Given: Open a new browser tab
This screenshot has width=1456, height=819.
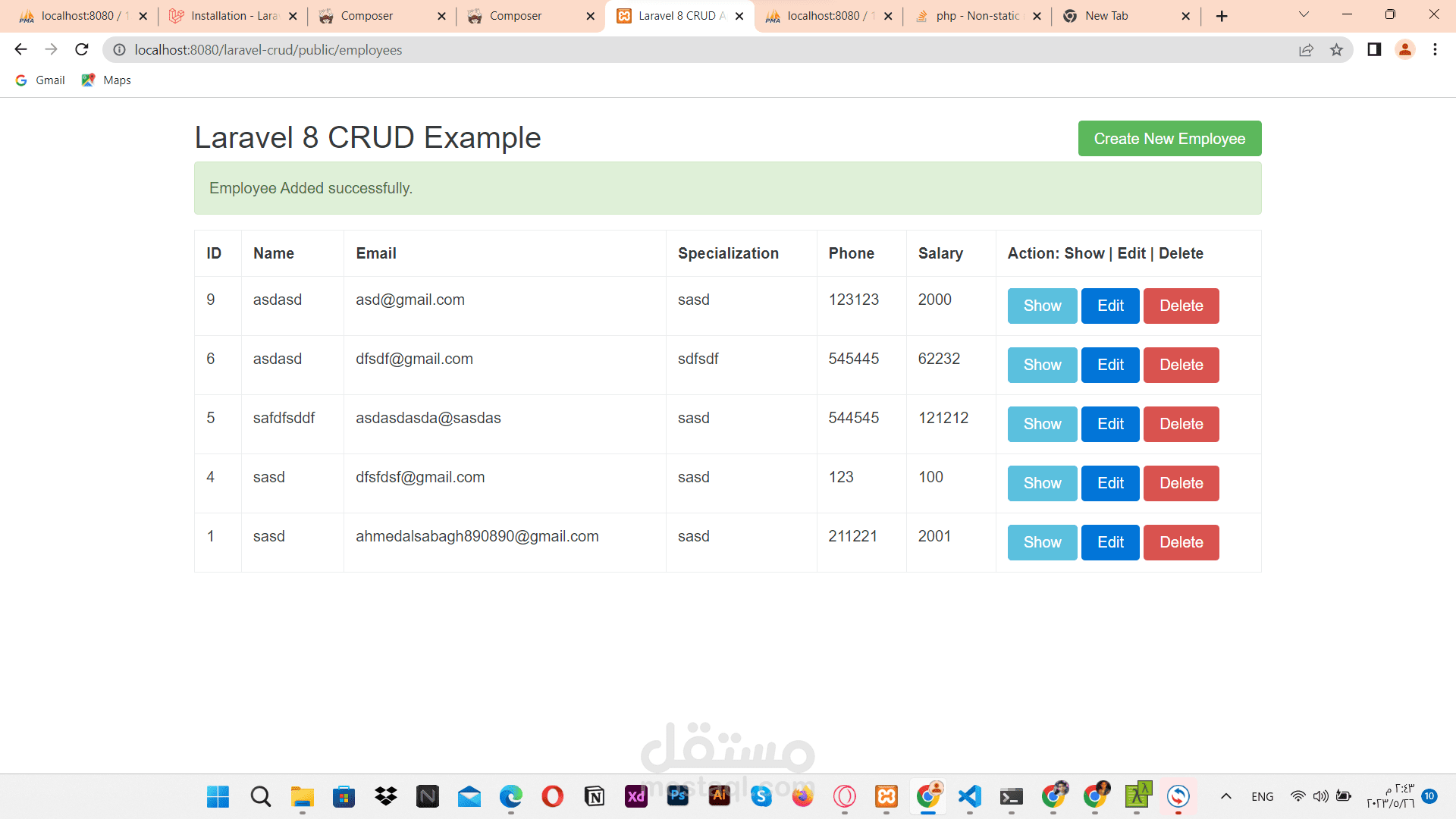Looking at the screenshot, I should 1222,16.
